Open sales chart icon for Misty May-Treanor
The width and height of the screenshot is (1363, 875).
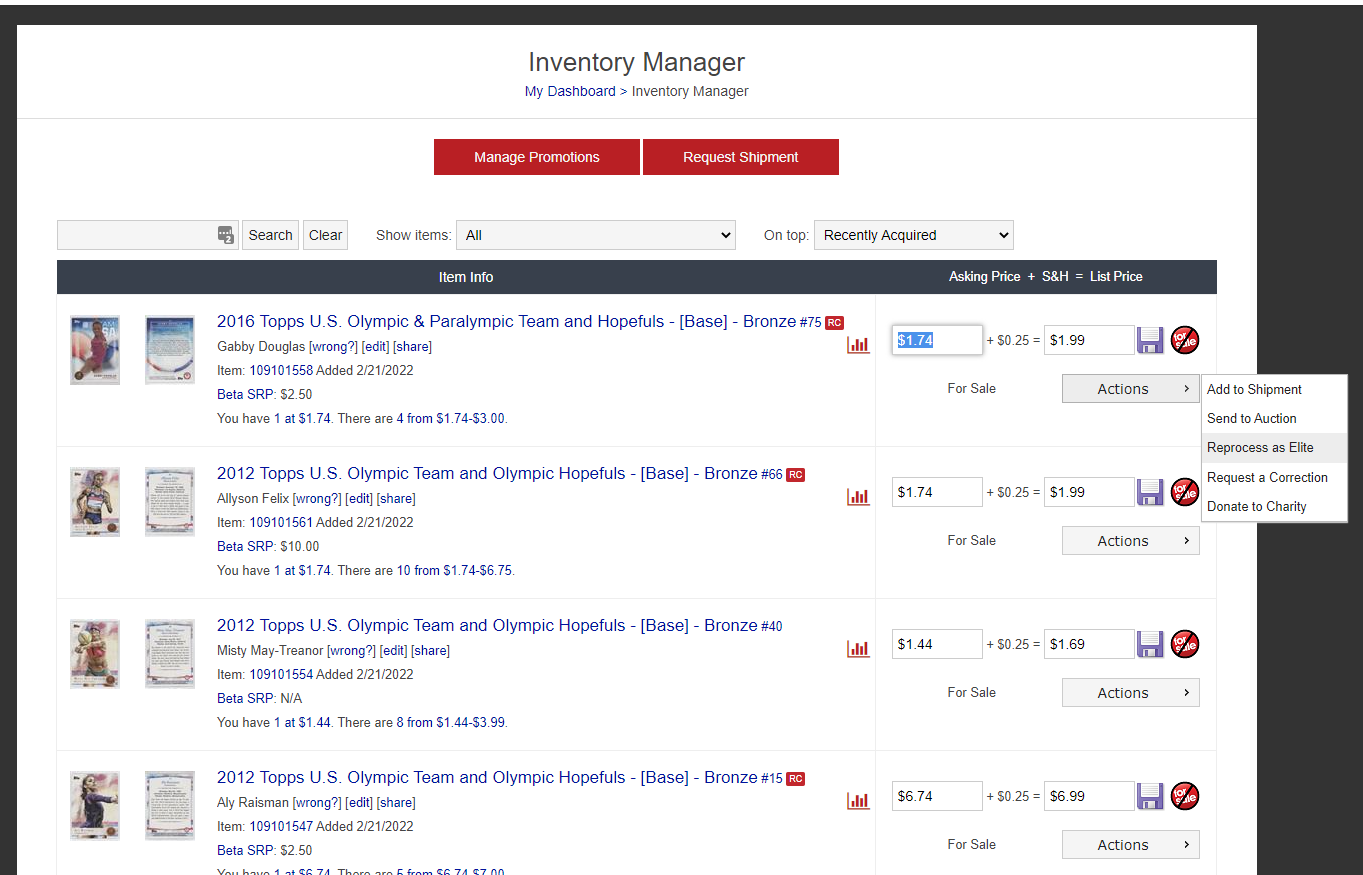tap(858, 648)
